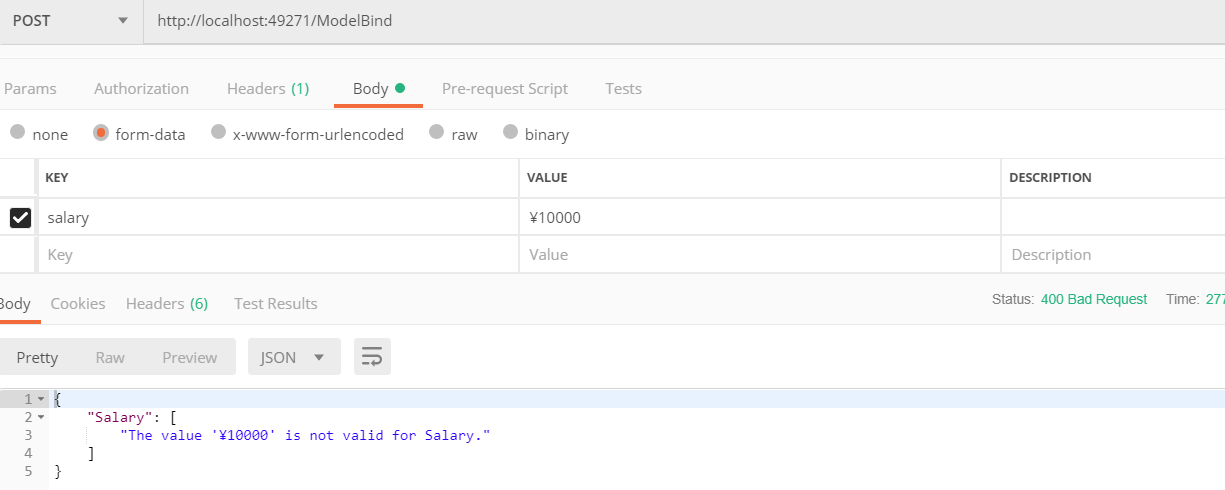
Task: Click the Raw response view button
Action: click(x=110, y=357)
